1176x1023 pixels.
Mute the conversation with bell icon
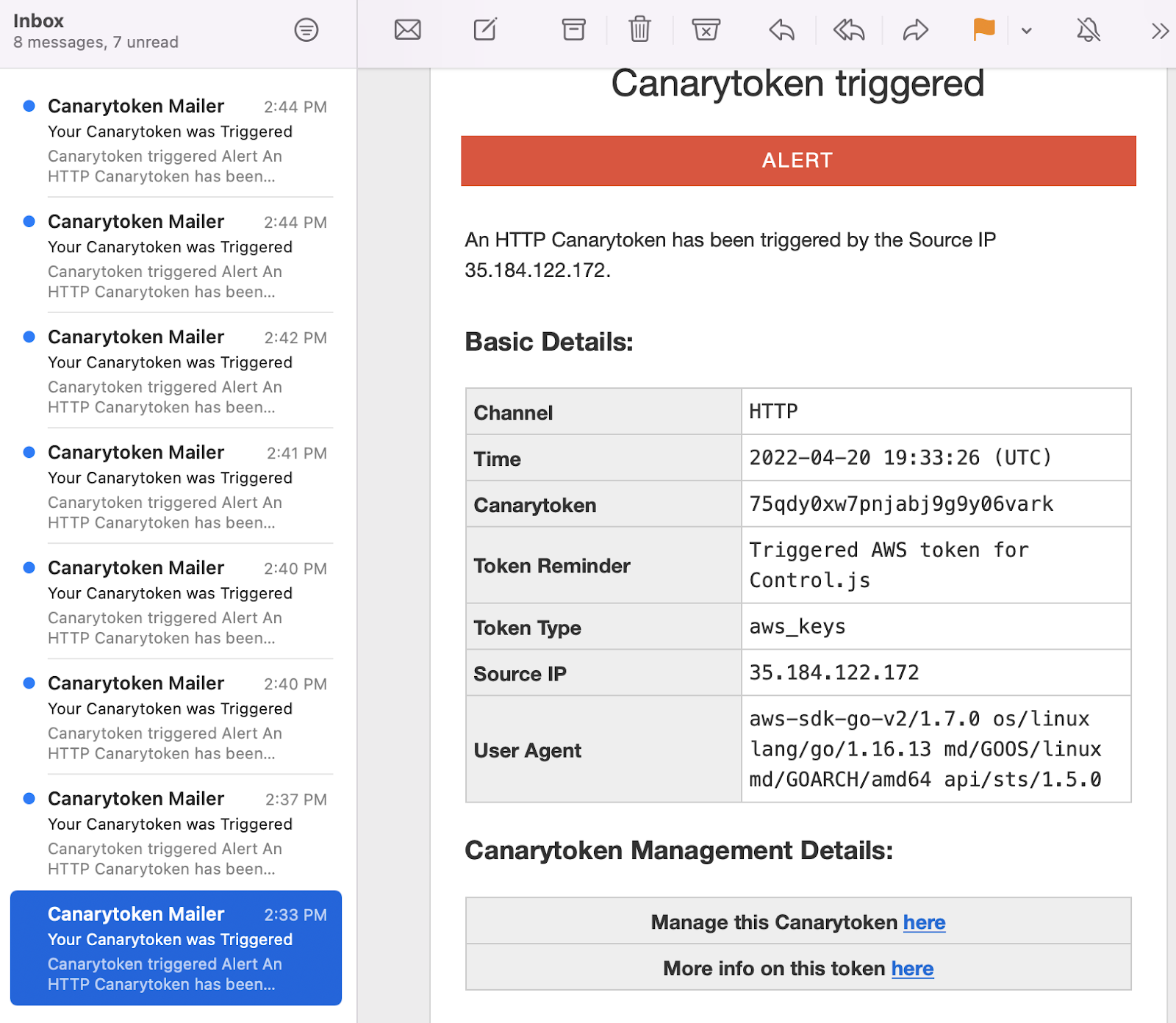point(1089,30)
